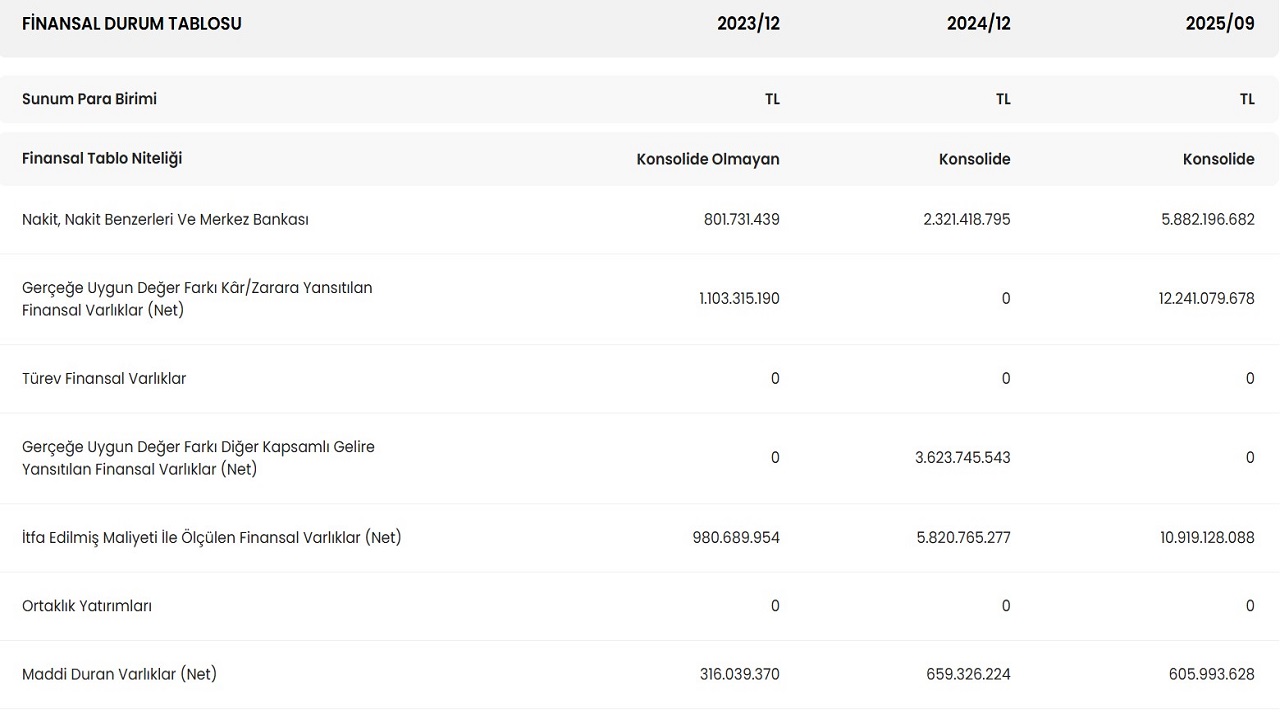Click the Ortaklık Yatırımları row label
1280x720 pixels.
[87, 606]
